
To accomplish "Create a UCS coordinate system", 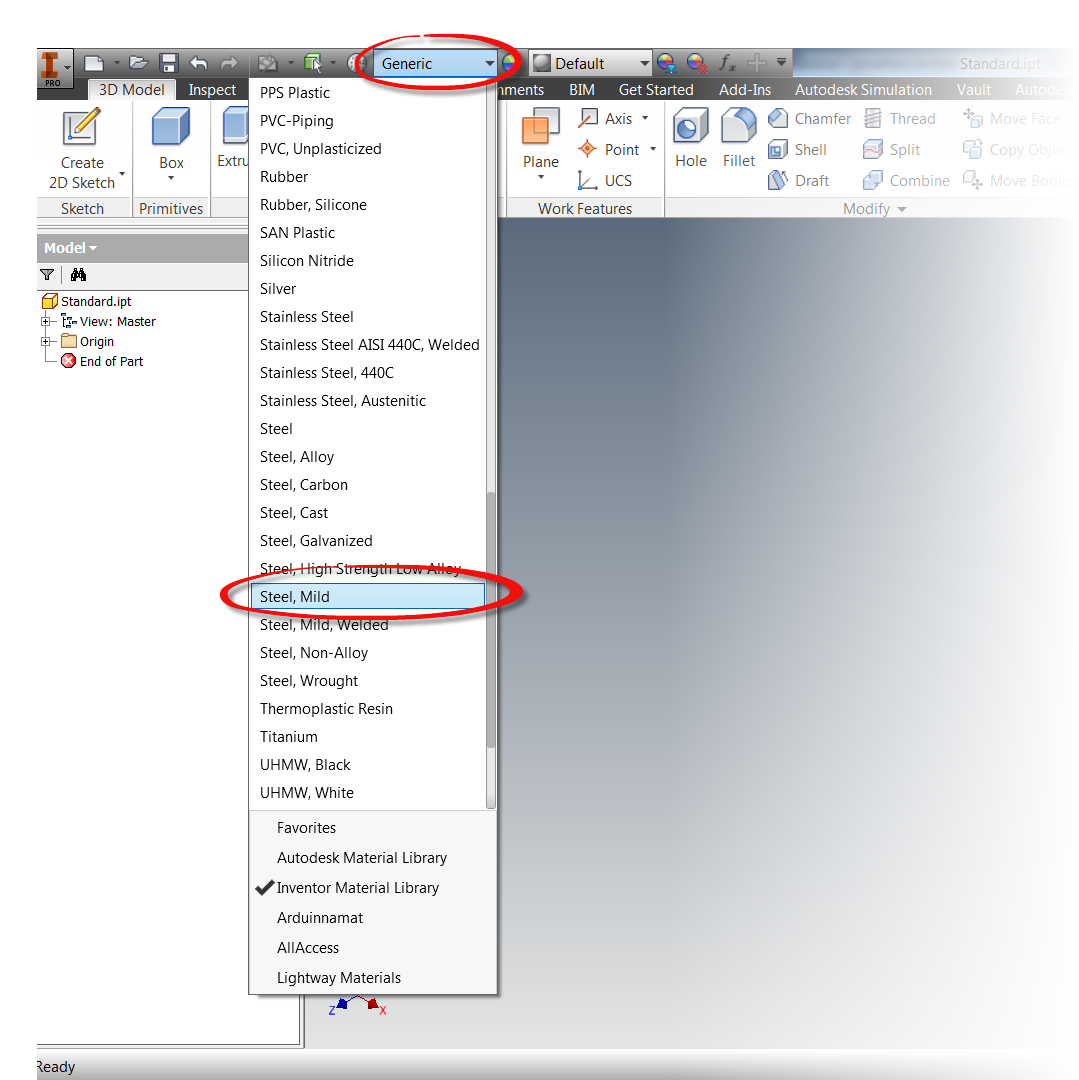I will pos(605,180).
